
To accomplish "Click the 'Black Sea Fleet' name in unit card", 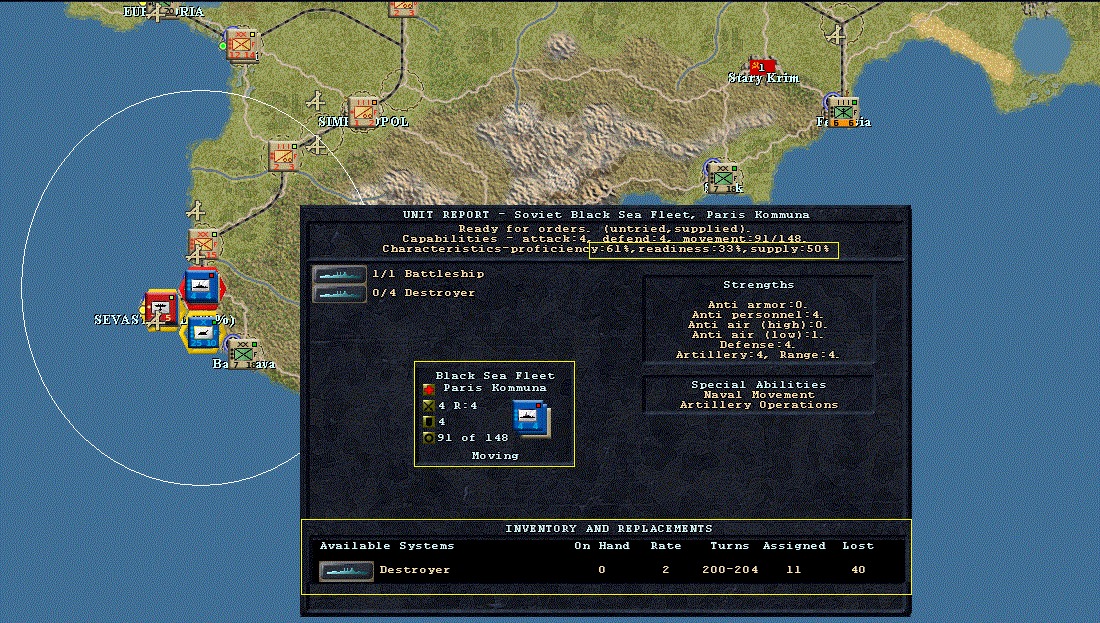I will 495,376.
